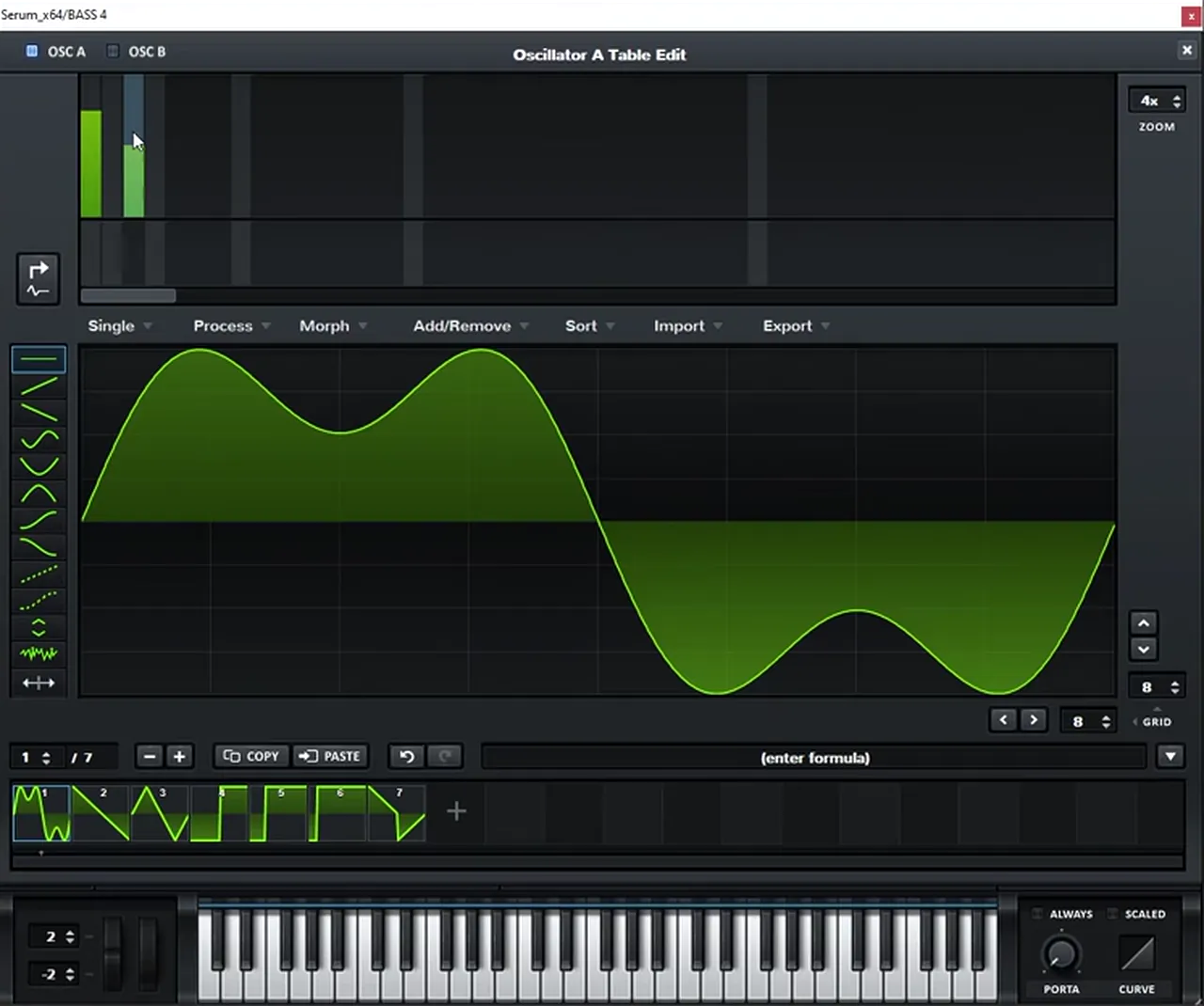Open the Single dropdown menu
This screenshot has width=1204, height=1006.
tap(119, 325)
